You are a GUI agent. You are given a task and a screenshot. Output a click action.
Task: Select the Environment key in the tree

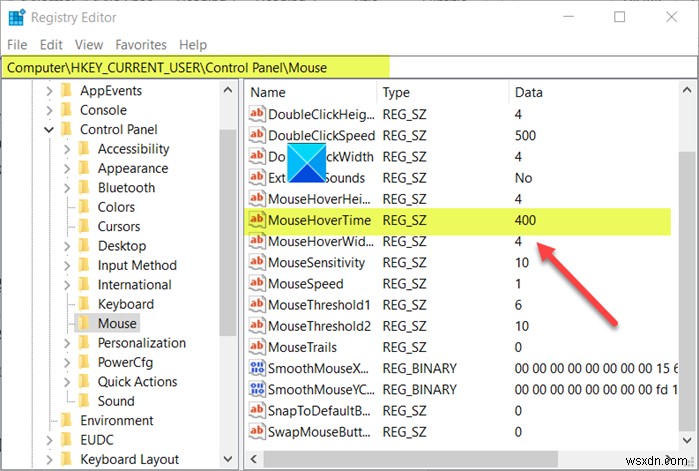pyautogui.click(x=117, y=420)
